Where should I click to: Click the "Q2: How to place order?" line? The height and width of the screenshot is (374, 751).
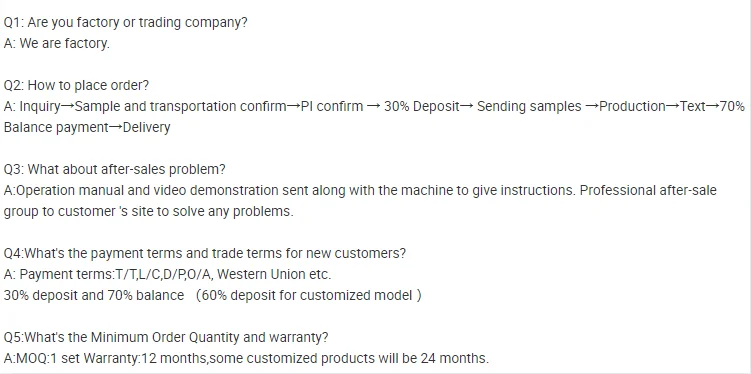[76, 86]
